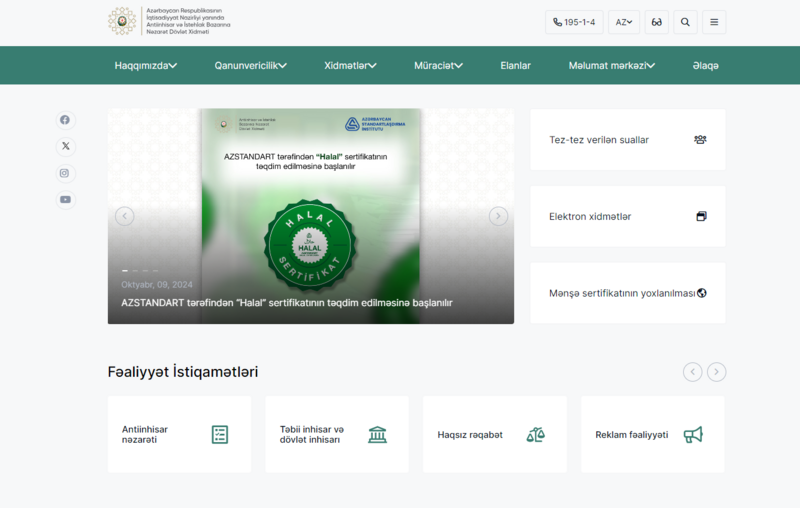The image size is (800, 508).
Task: Select the second slider indicator dash
Action: tap(135, 271)
